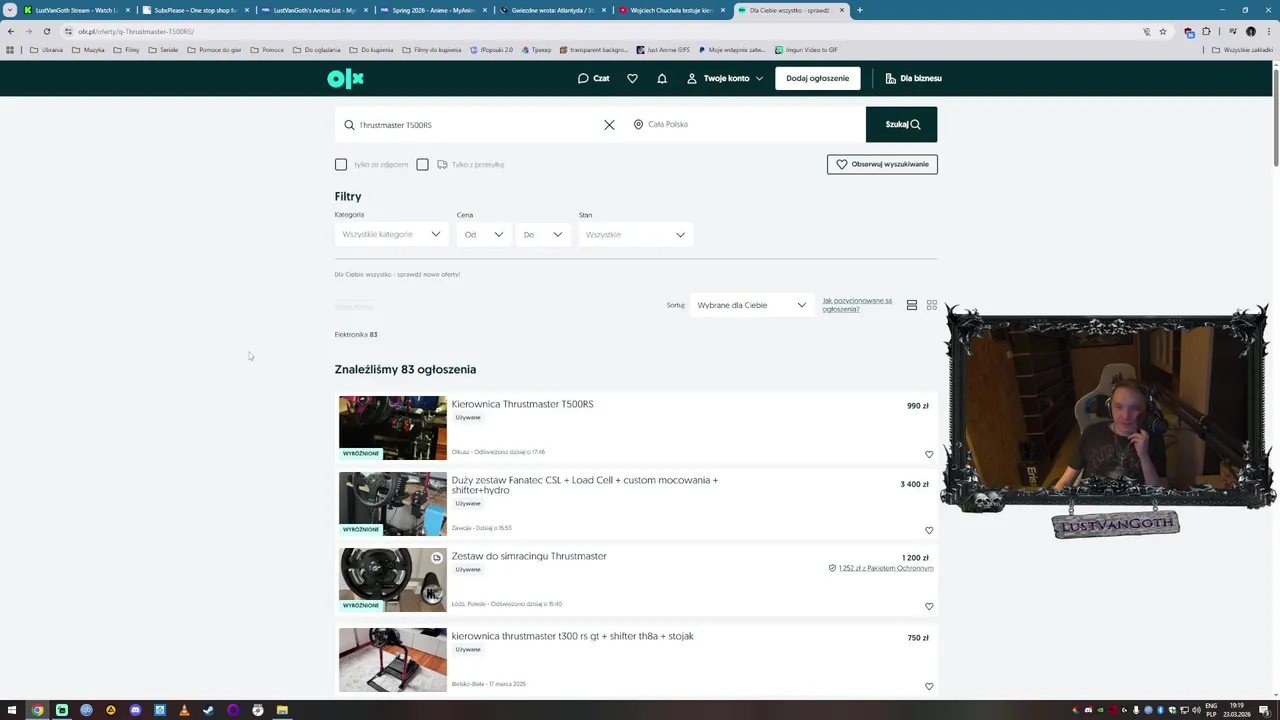Screen dimensions: 1280x720
Task: Click 'Obserwuj wyszukiwanie' button
Action: point(882,164)
